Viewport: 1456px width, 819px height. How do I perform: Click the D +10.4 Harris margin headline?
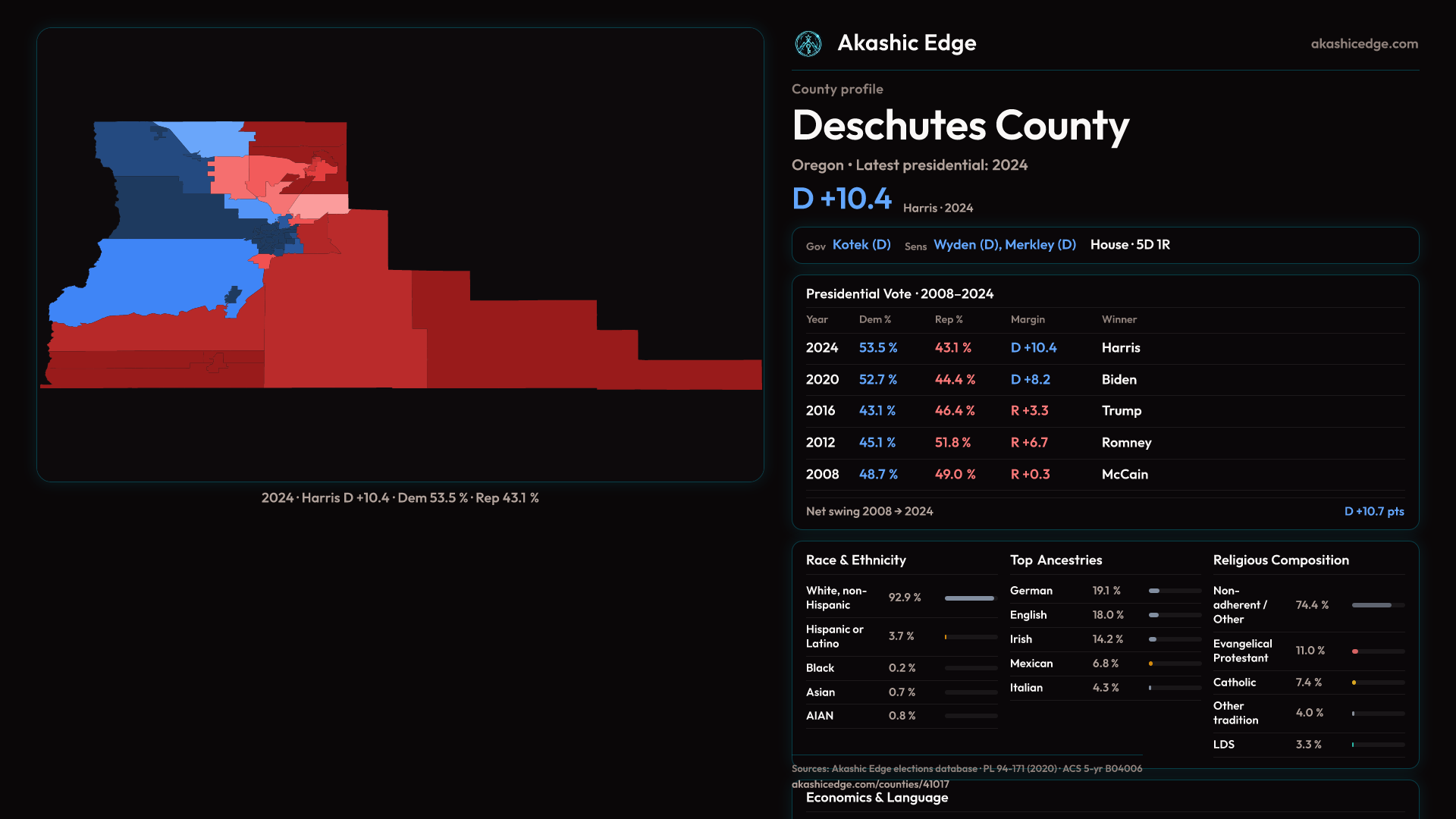842,199
